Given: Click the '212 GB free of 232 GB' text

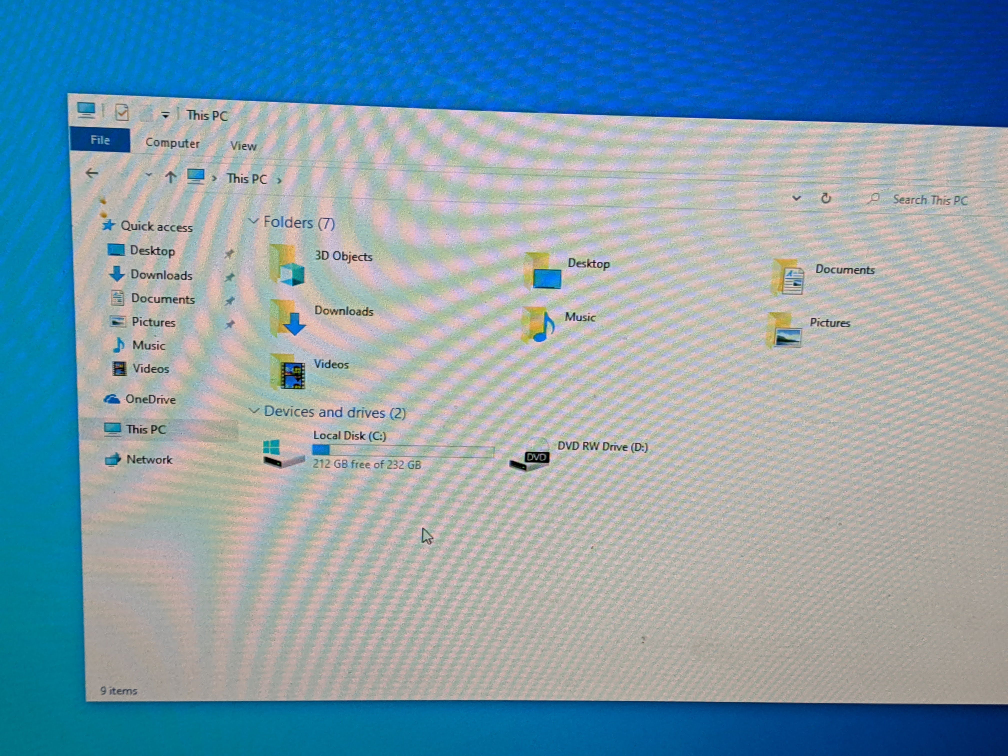Looking at the screenshot, I should pyautogui.click(x=367, y=464).
